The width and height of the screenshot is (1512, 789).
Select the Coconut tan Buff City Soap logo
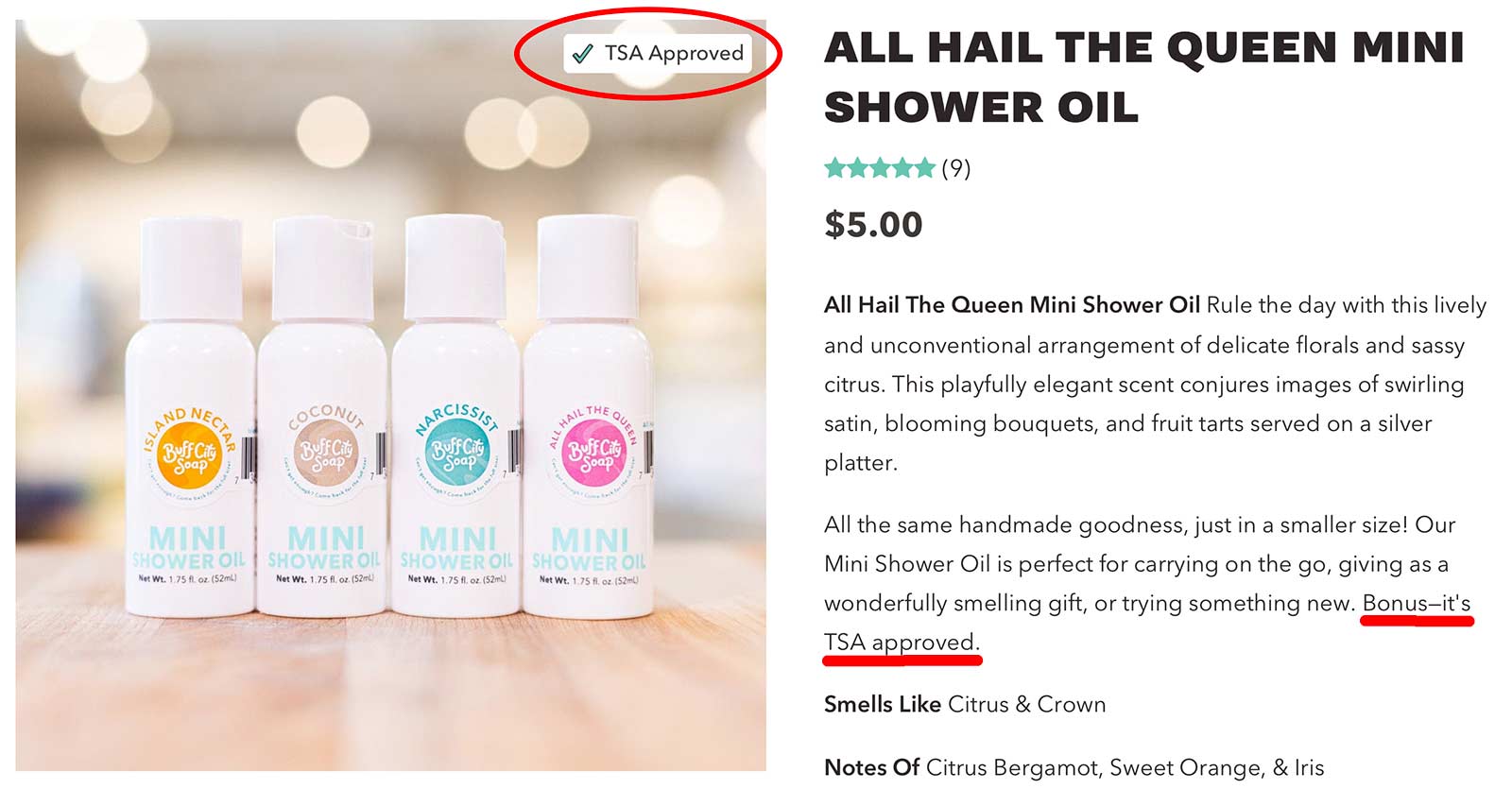click(324, 456)
